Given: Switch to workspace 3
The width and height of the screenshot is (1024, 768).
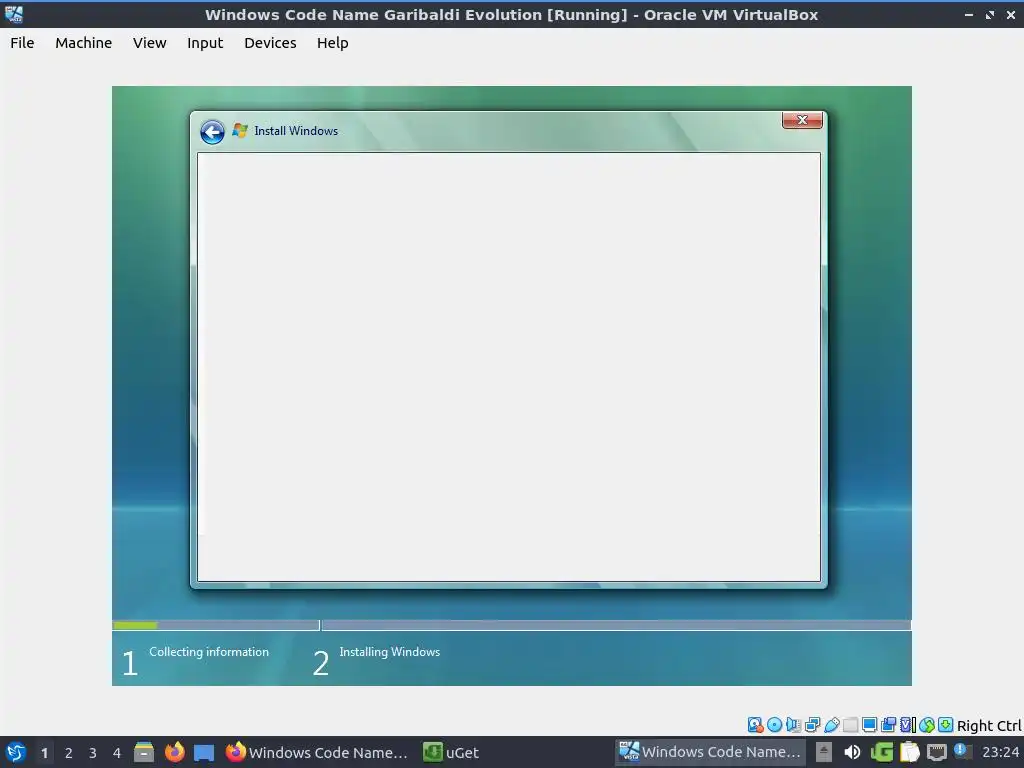Looking at the screenshot, I should (x=93, y=753).
